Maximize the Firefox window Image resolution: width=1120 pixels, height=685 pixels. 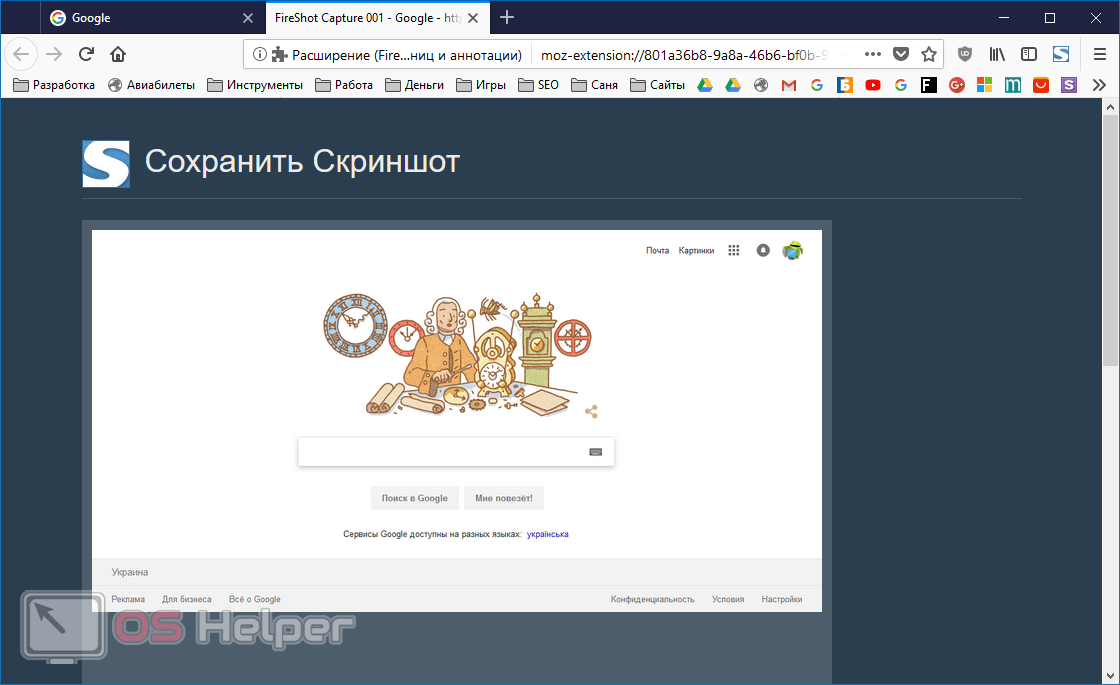1049,18
